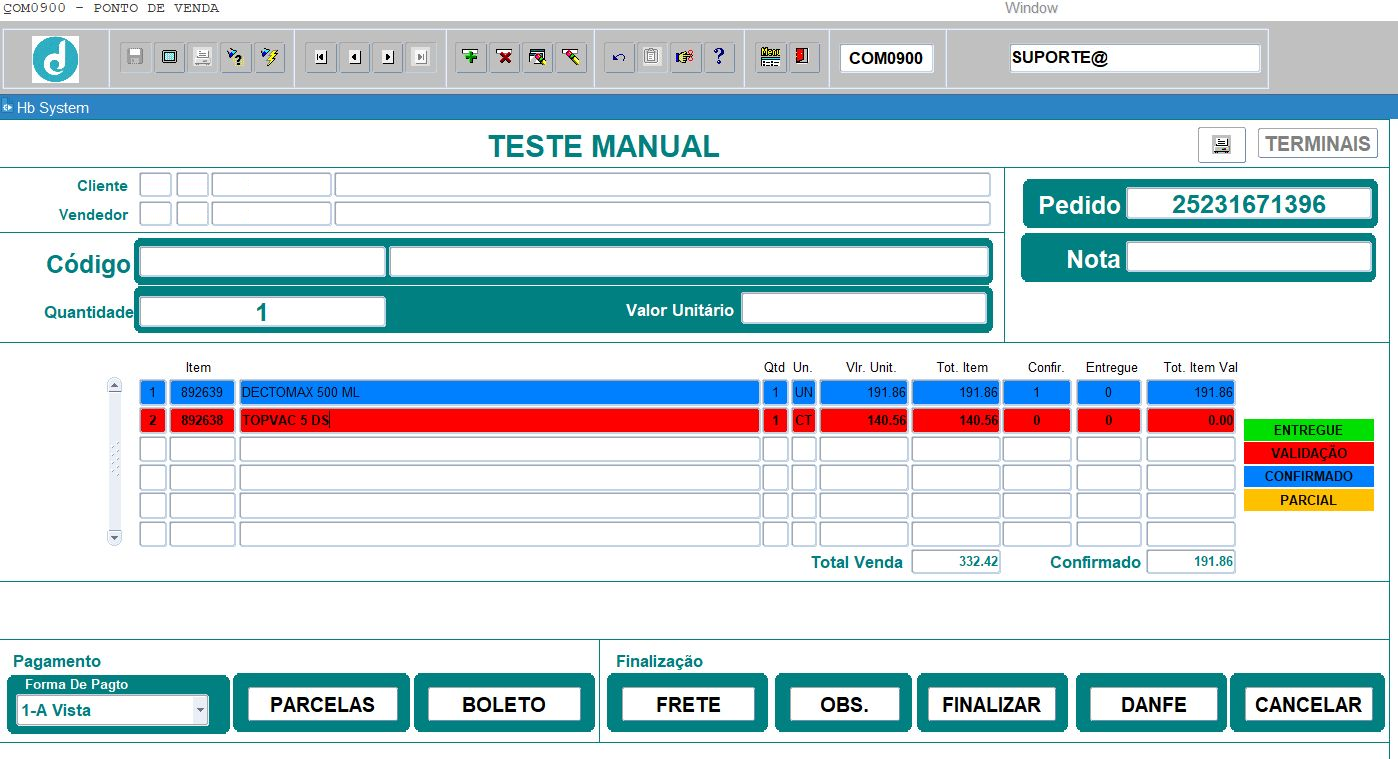Go to last record navigation icon
This screenshot has width=1398, height=759.
[x=421, y=57]
